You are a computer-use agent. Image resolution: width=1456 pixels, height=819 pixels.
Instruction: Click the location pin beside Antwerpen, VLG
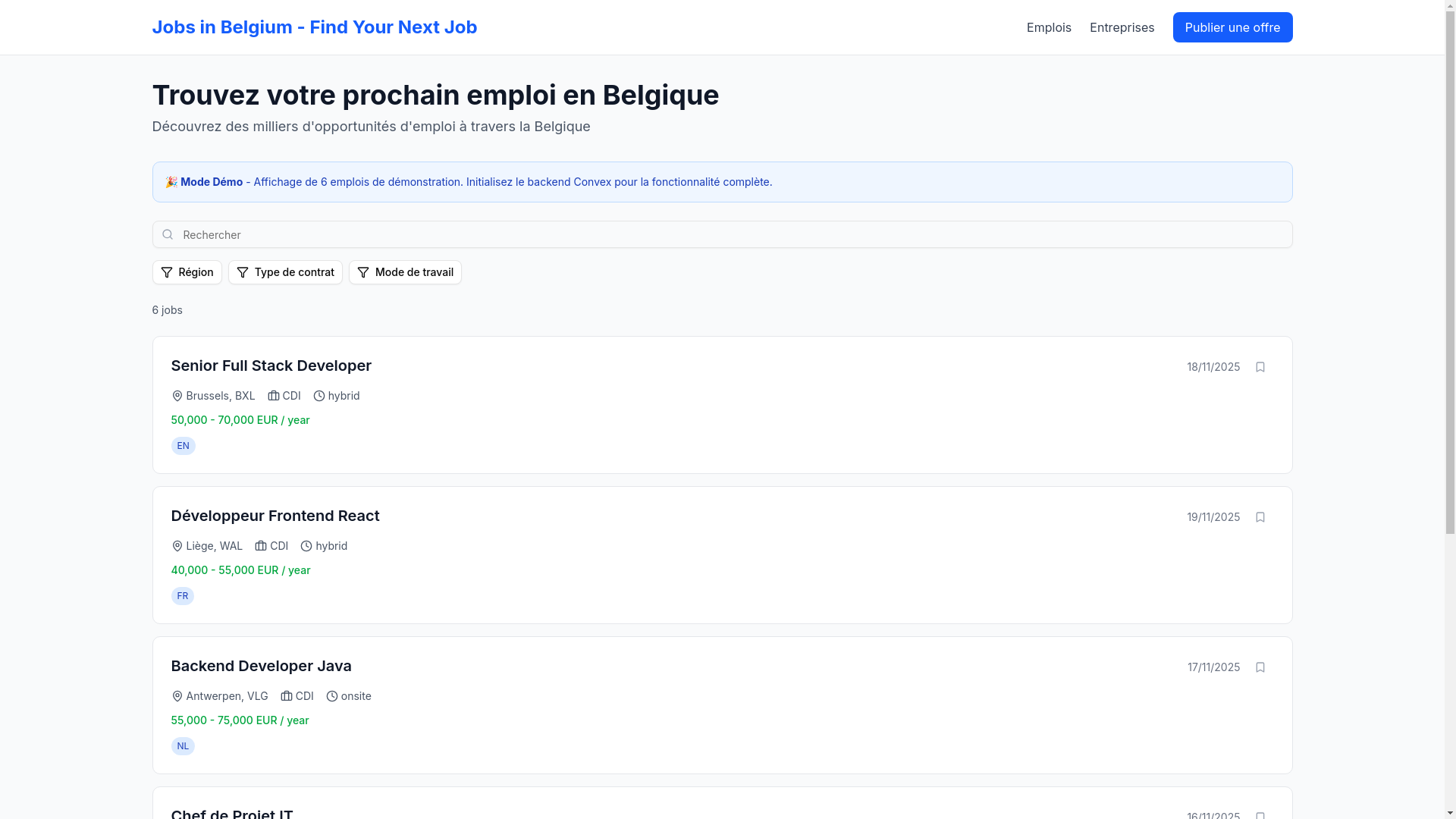click(177, 696)
